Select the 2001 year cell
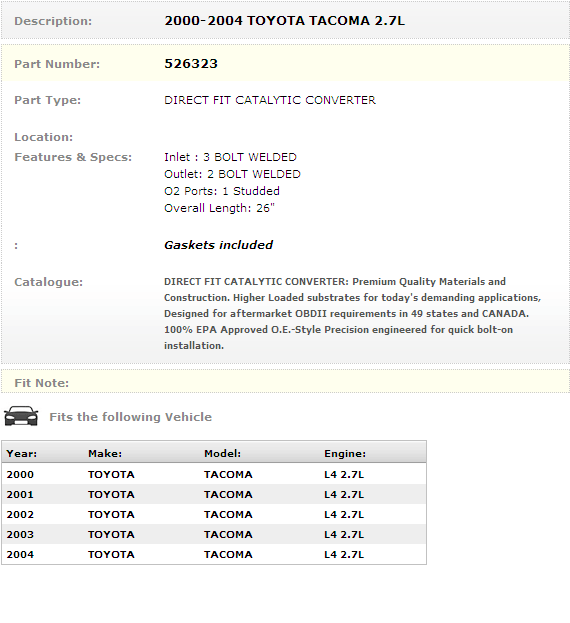Image resolution: width=570 pixels, height=623 pixels. 20,494
